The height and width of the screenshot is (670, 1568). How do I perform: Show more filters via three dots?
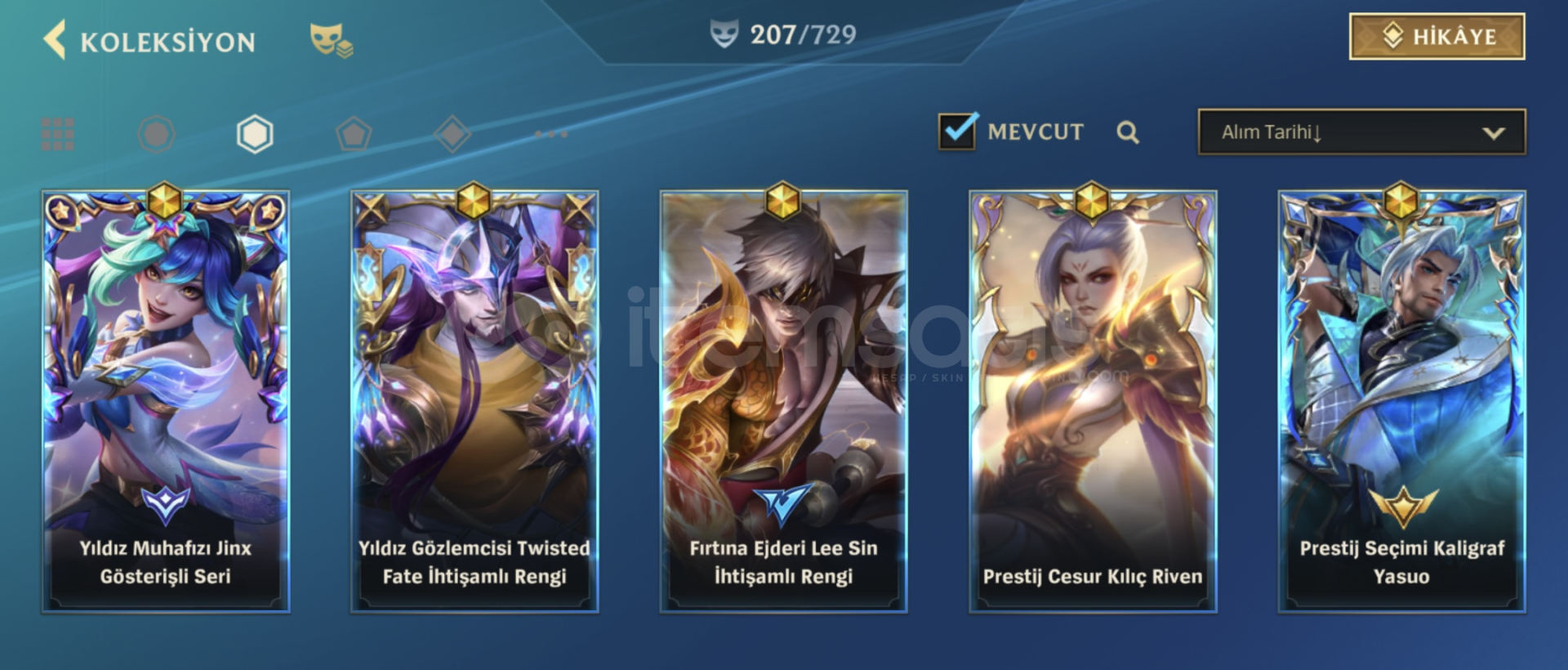point(551,134)
